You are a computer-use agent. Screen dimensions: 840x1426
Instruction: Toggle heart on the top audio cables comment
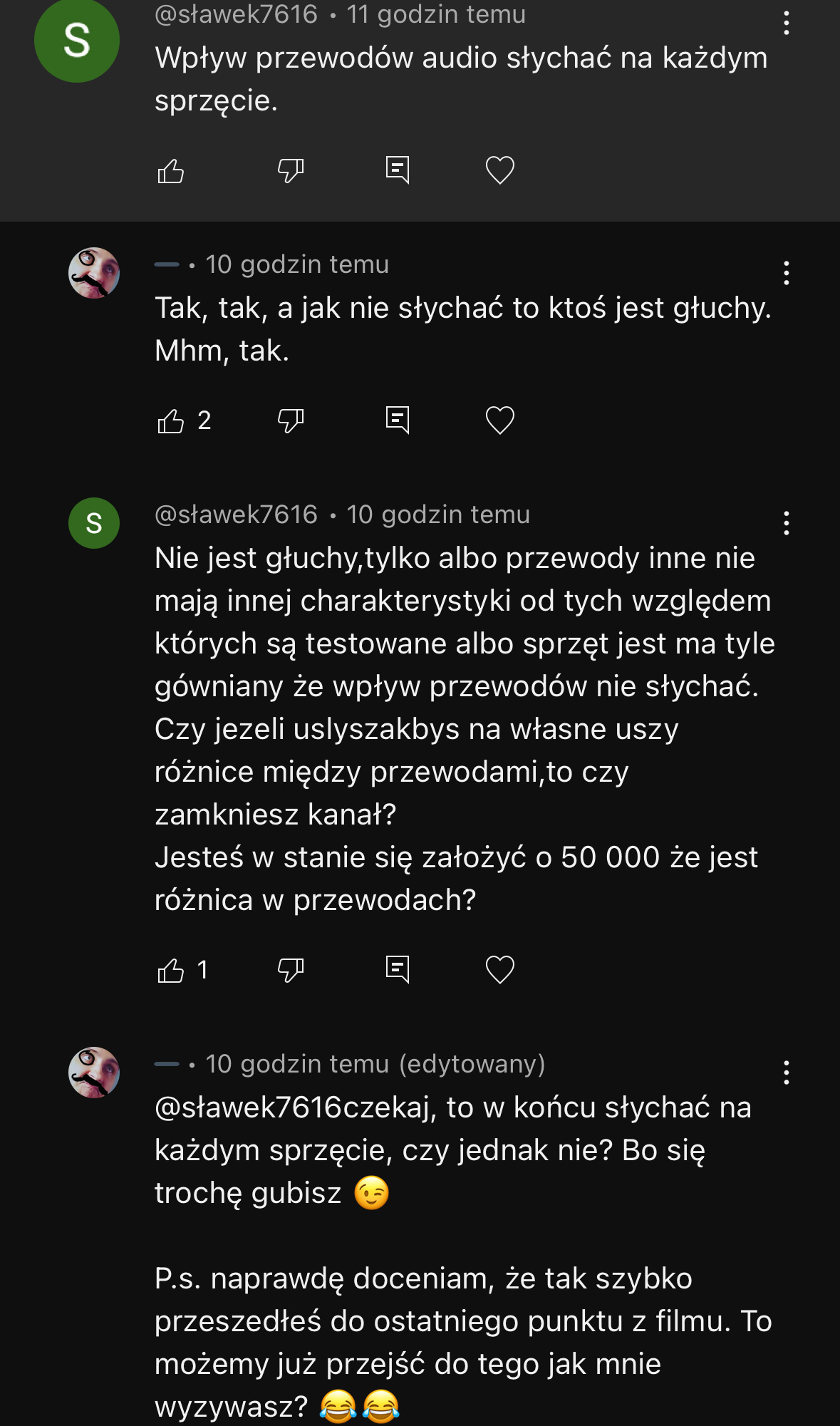pyautogui.click(x=499, y=170)
